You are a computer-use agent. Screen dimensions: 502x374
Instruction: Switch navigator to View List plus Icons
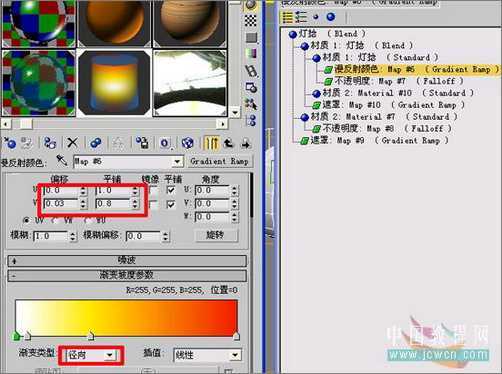301,17
